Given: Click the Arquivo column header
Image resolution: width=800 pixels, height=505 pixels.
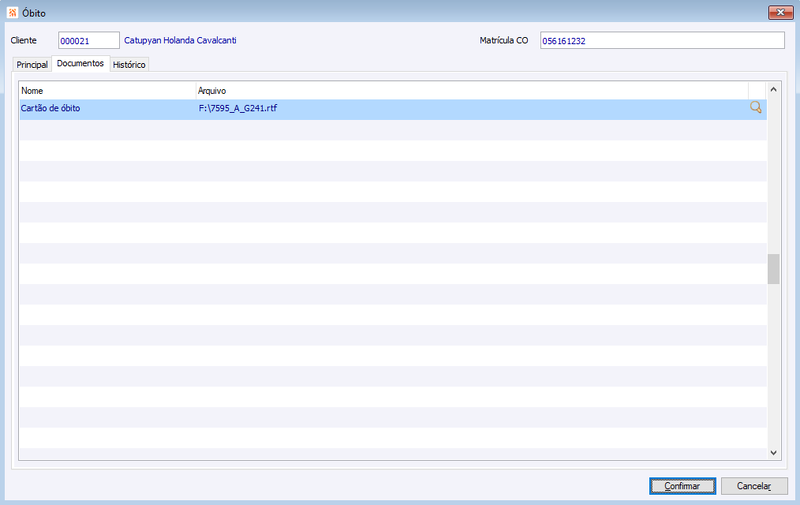Looking at the screenshot, I should (x=472, y=91).
